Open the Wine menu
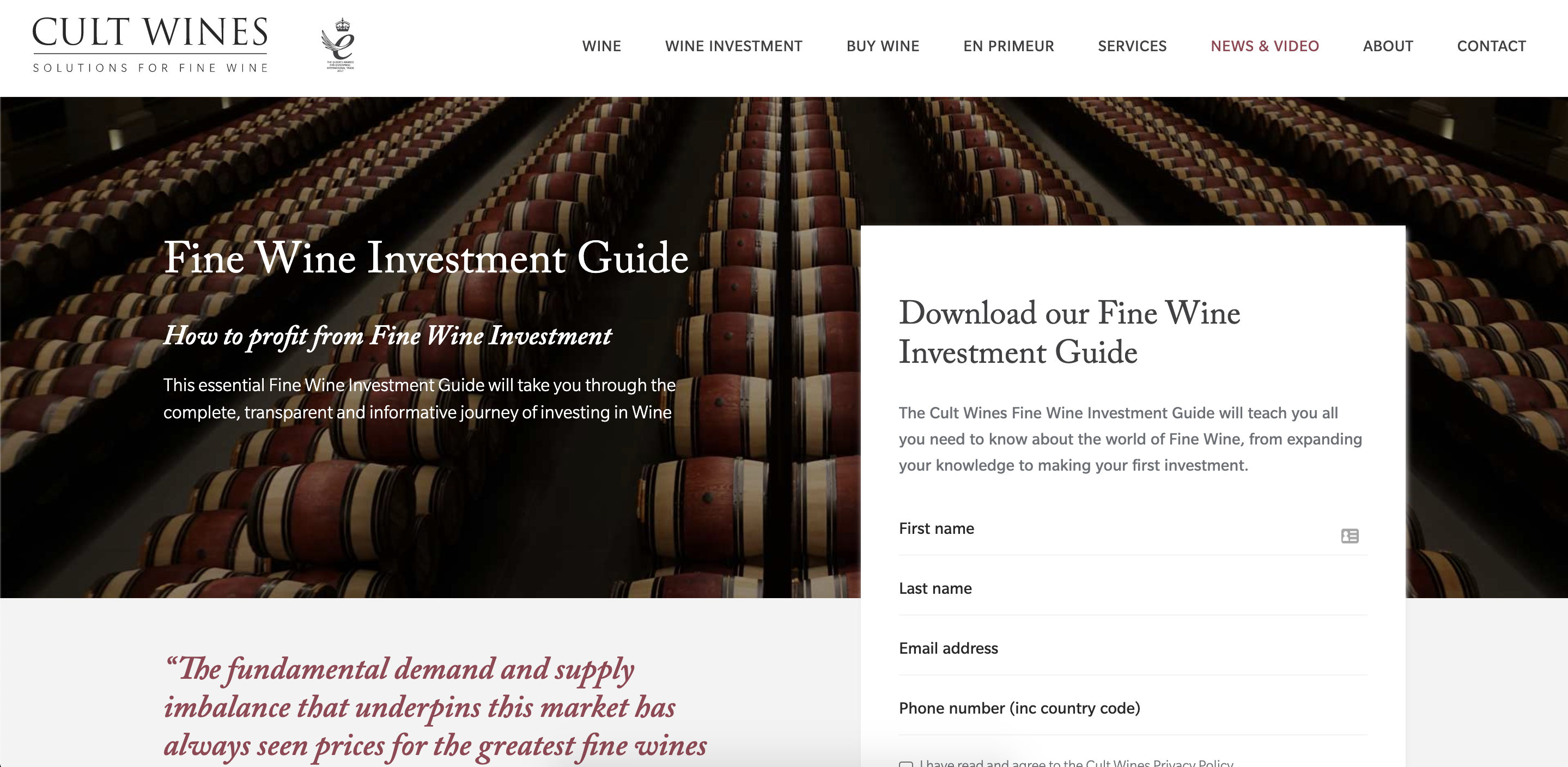 coord(601,46)
